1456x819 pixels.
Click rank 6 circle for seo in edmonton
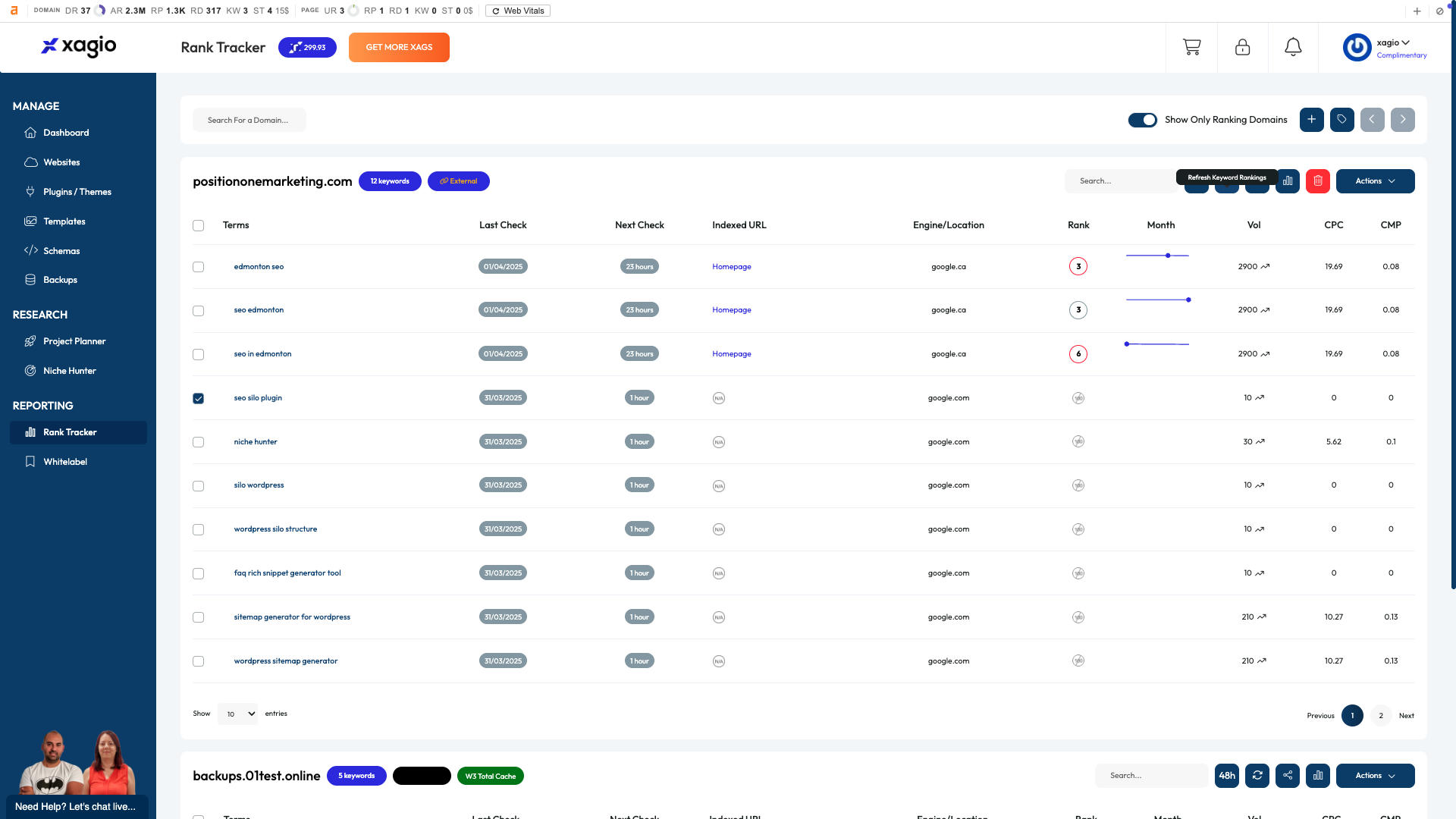pos(1078,354)
